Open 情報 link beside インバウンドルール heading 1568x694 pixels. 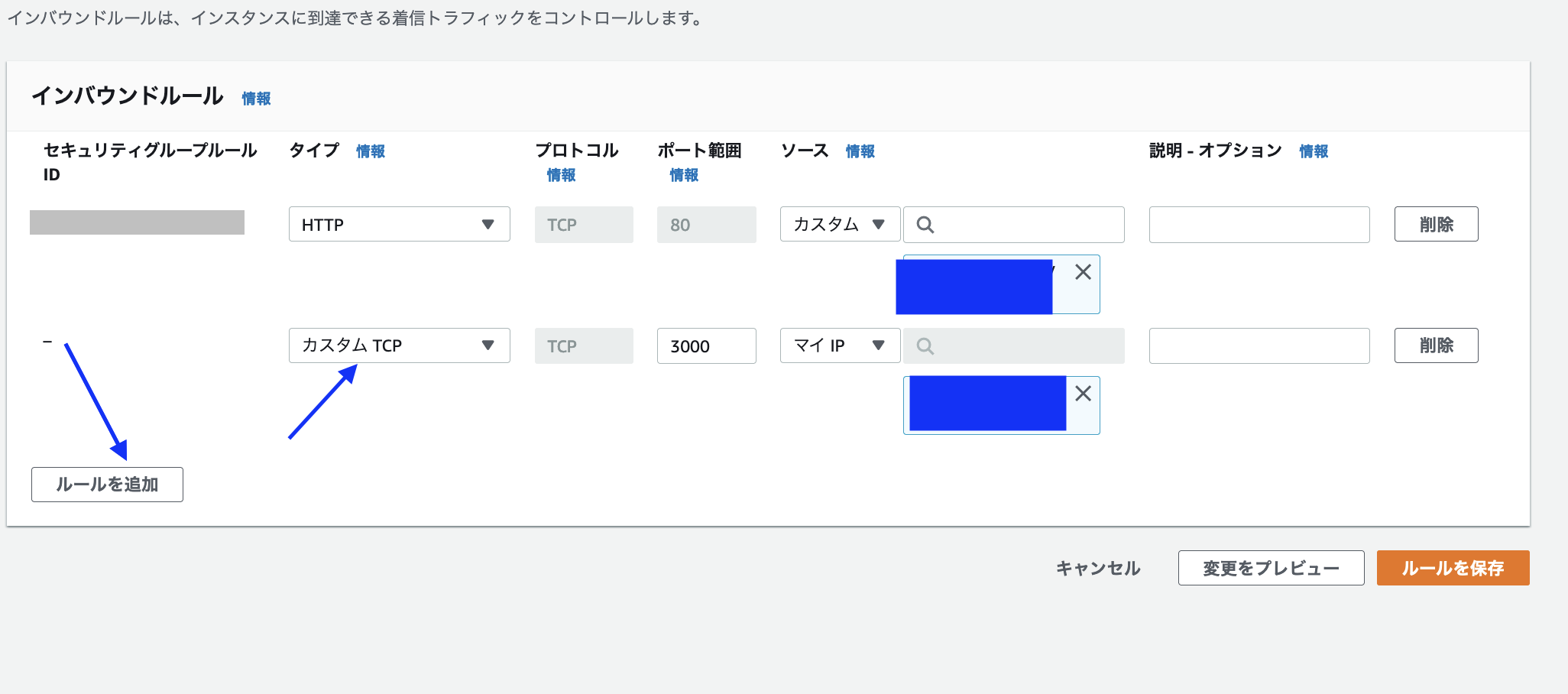pyautogui.click(x=256, y=99)
